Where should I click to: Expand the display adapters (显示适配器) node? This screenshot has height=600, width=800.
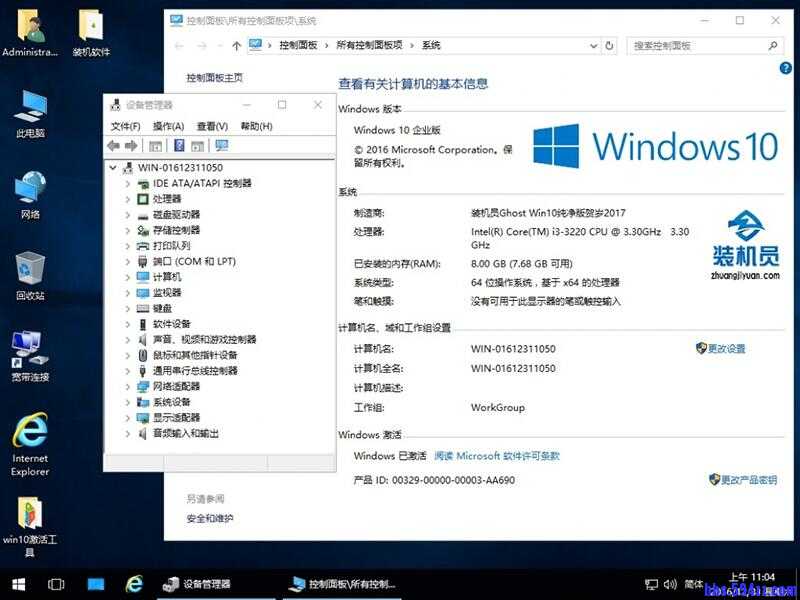(128, 418)
